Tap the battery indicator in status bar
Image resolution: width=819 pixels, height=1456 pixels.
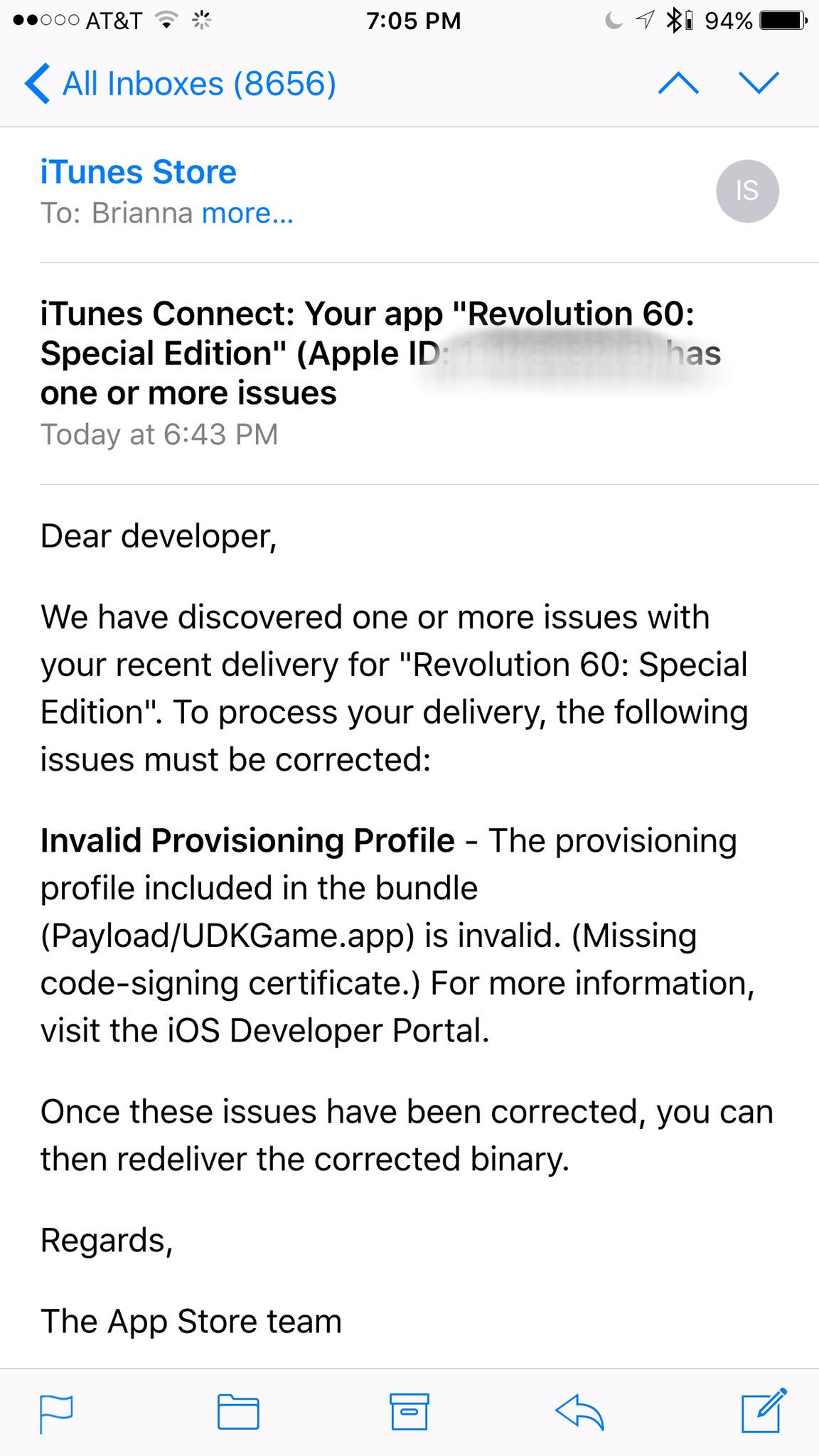pyautogui.click(x=784, y=21)
